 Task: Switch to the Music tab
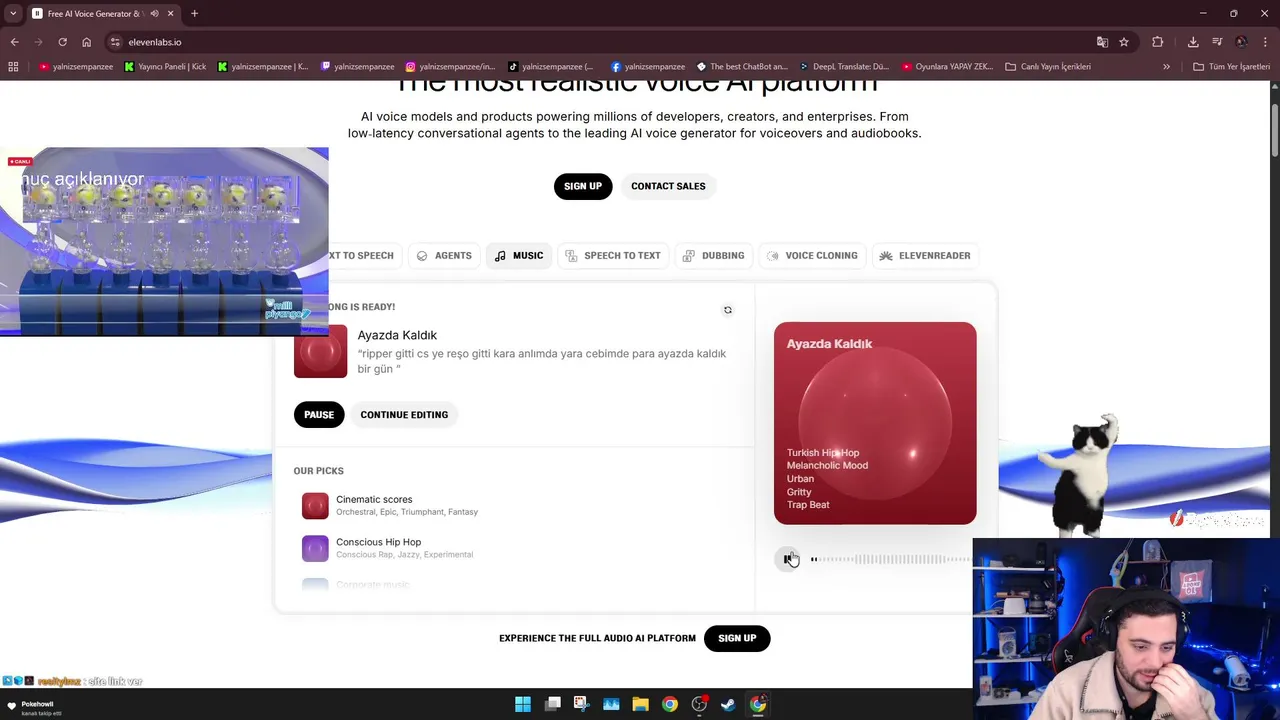point(519,256)
